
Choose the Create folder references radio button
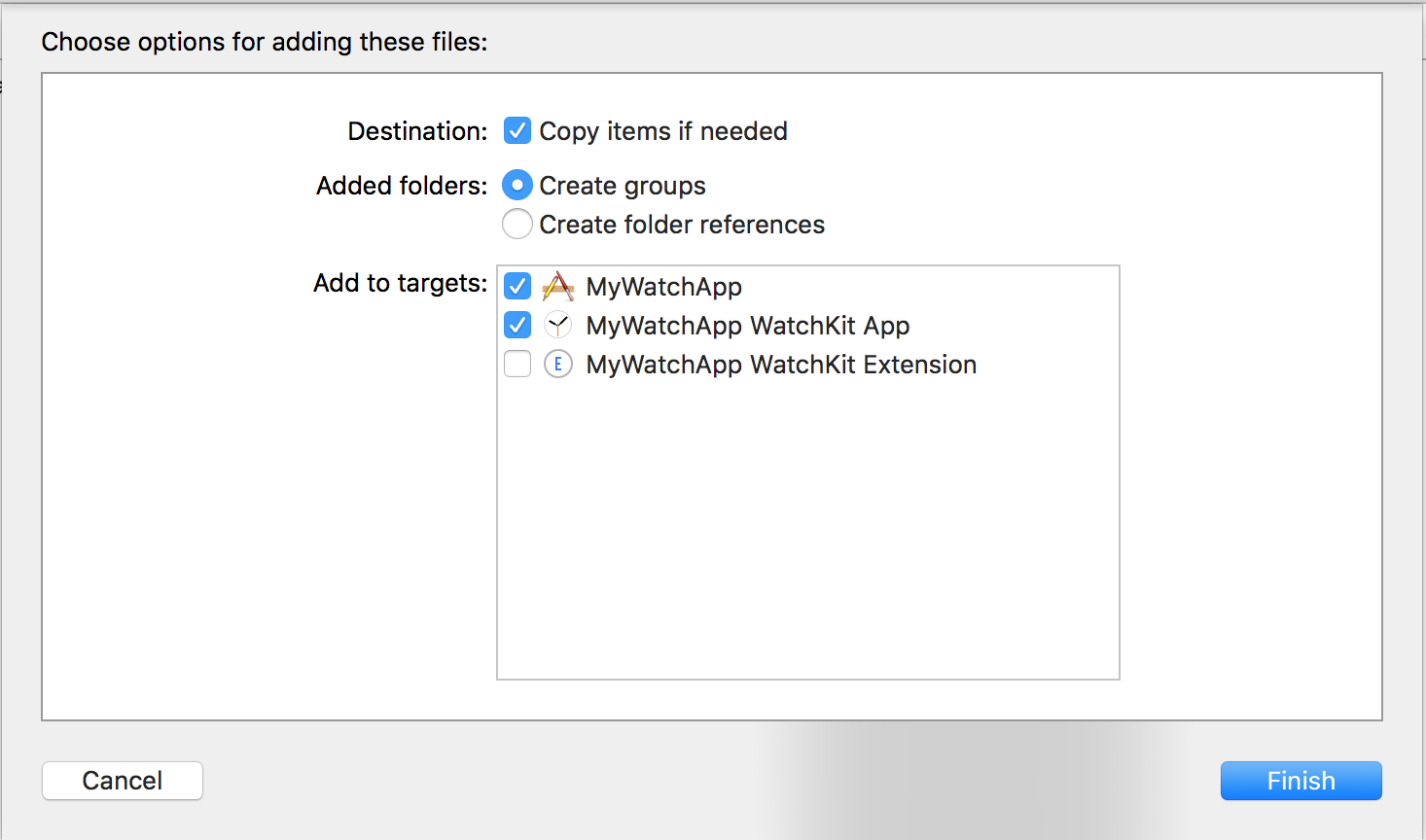point(517,225)
